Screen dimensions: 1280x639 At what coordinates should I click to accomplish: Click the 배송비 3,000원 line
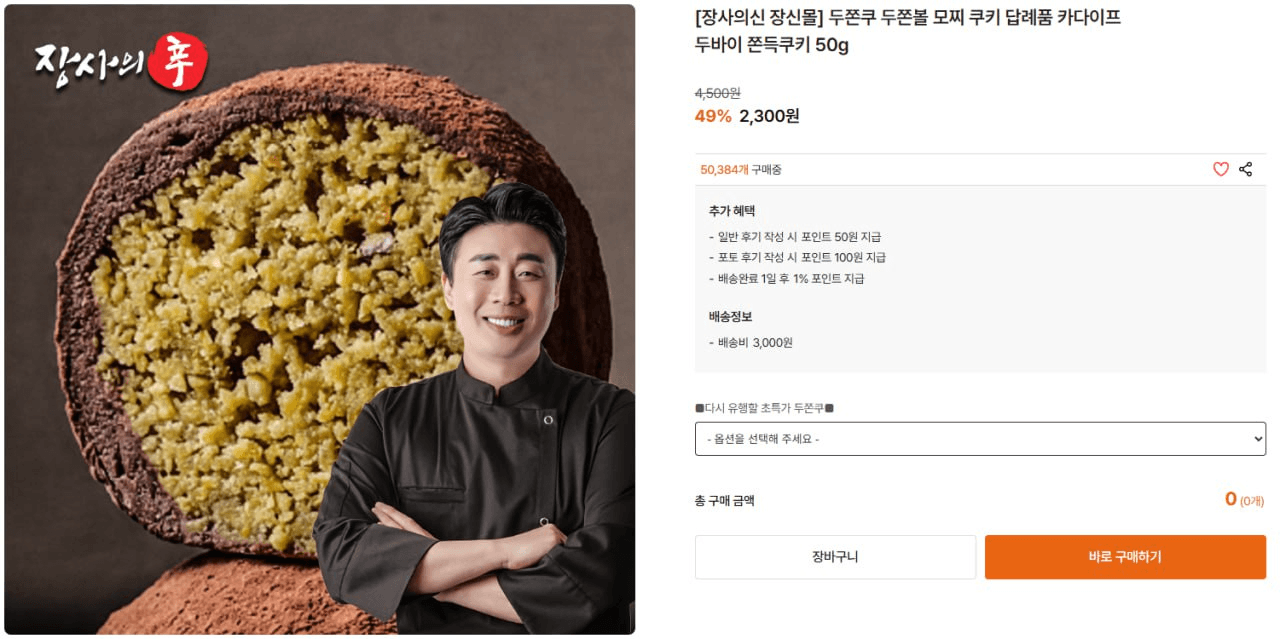751,343
